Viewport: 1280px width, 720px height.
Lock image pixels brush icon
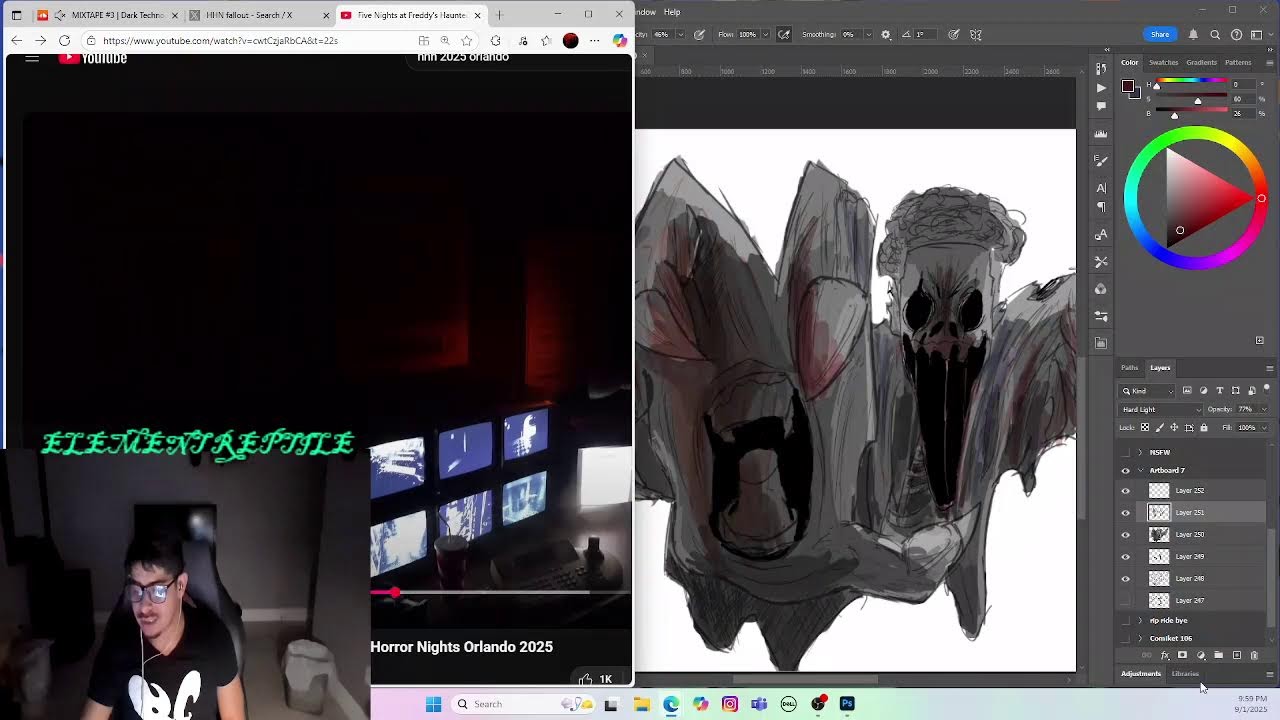click(x=1160, y=428)
